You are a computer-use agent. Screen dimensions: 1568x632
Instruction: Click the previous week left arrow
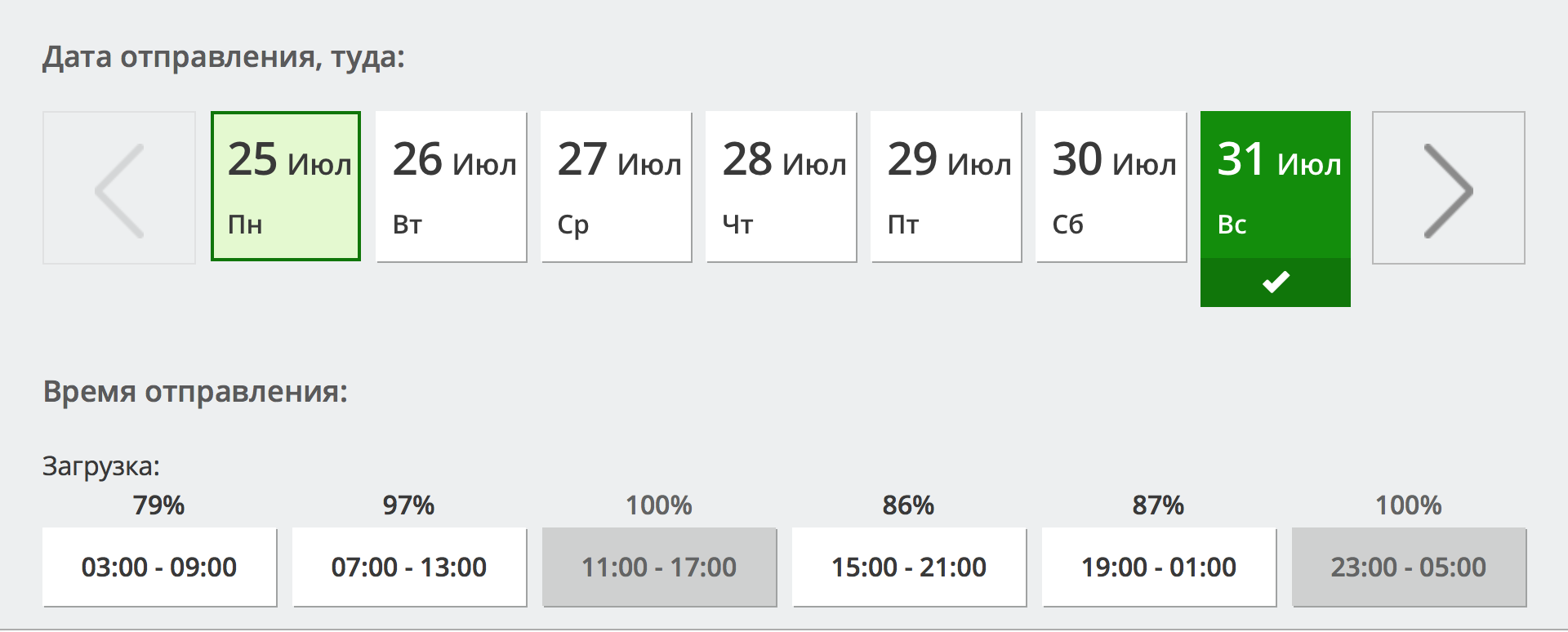pyautogui.click(x=119, y=189)
